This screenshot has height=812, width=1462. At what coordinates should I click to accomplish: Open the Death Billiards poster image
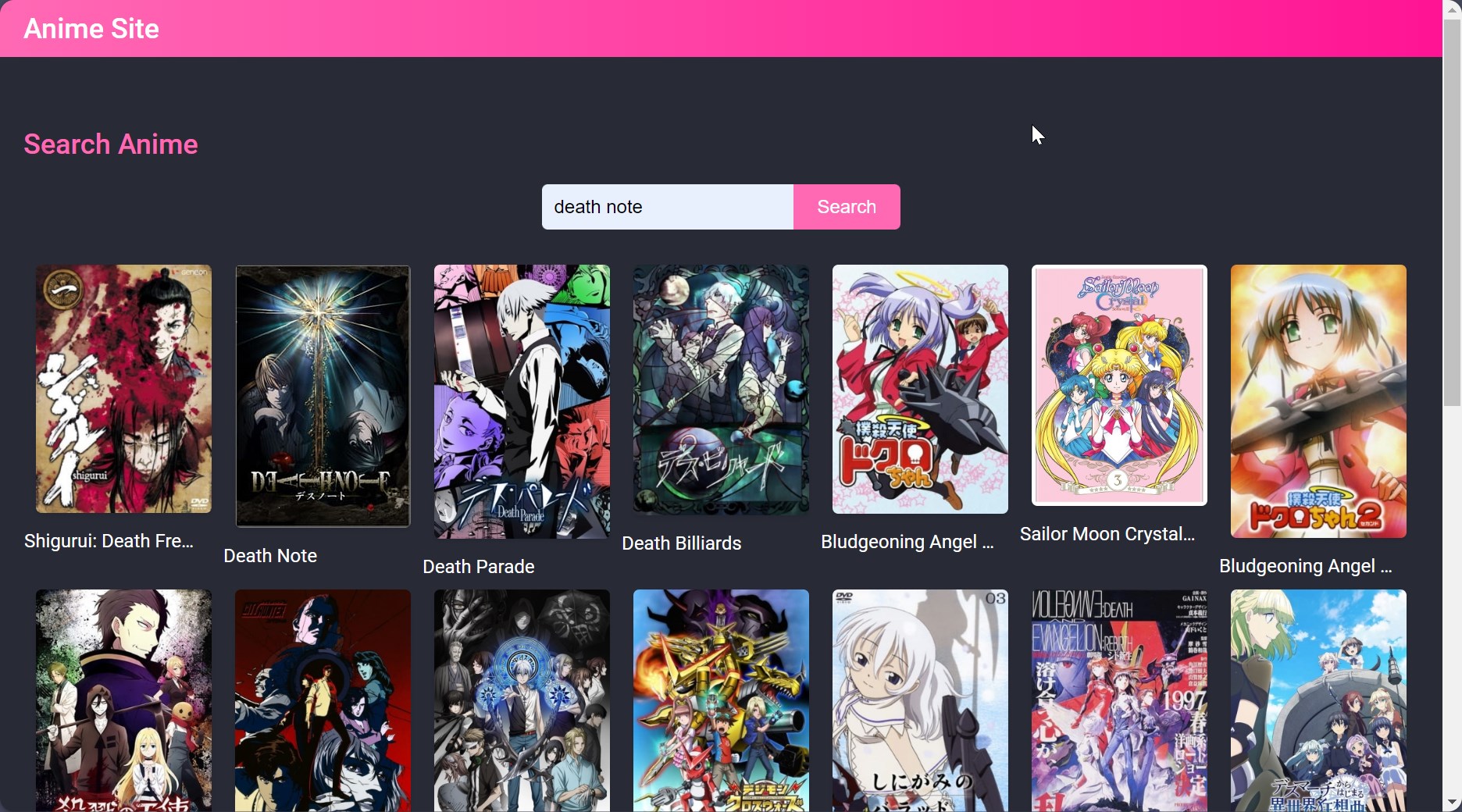coord(721,390)
